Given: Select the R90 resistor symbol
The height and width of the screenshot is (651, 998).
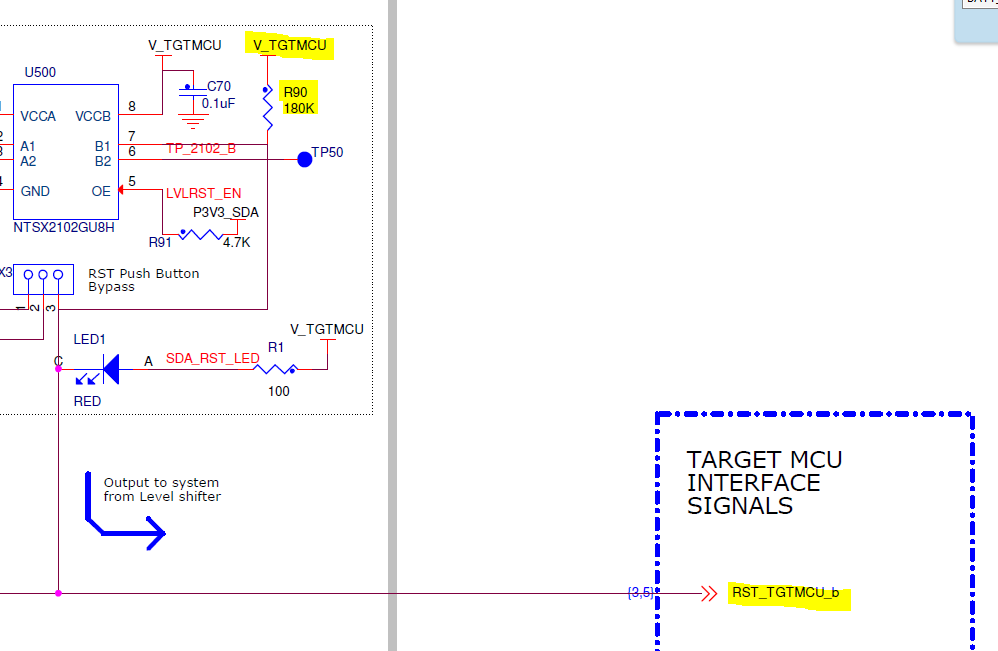Looking at the screenshot, I should pos(268,107).
